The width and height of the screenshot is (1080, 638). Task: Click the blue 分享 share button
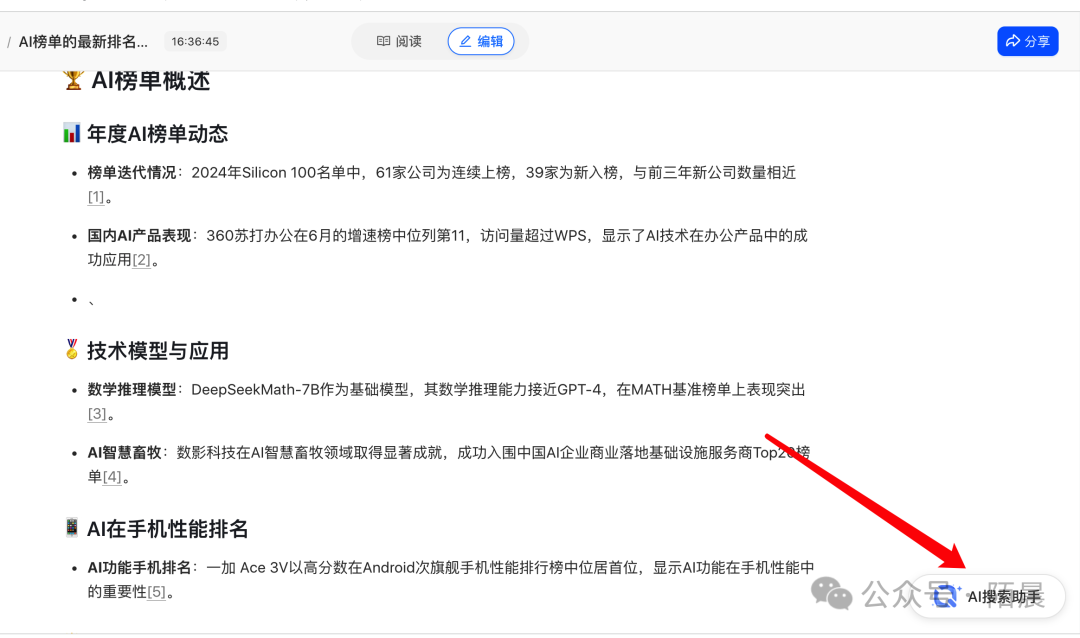pyautogui.click(x=1027, y=41)
